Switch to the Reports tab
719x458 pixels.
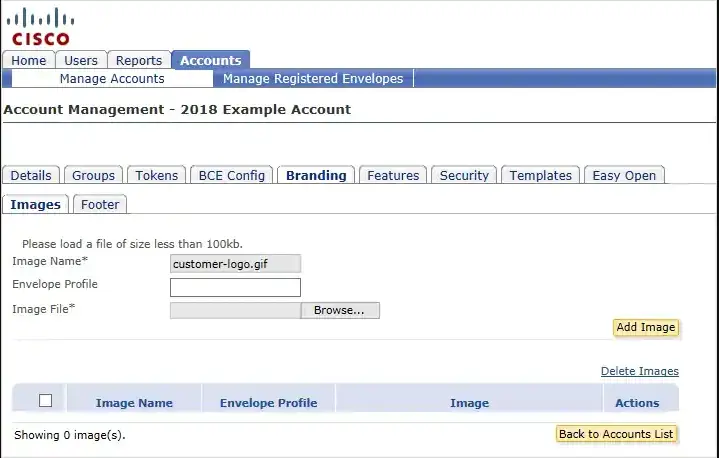[138, 61]
